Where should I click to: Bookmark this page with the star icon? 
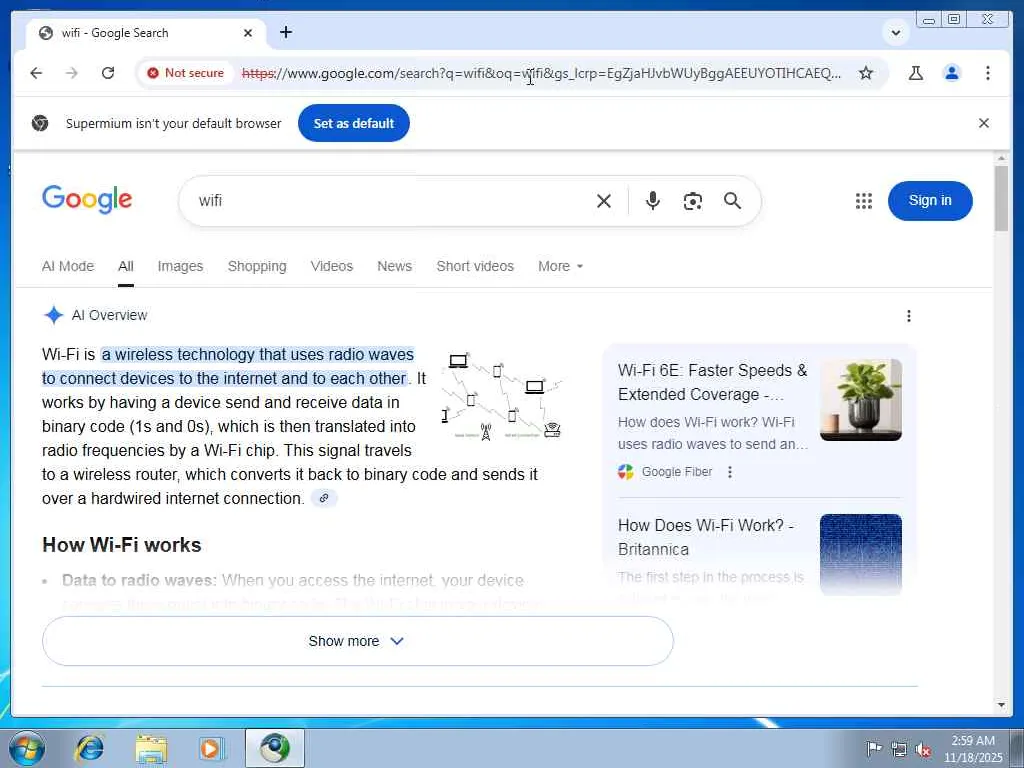pyautogui.click(x=866, y=73)
